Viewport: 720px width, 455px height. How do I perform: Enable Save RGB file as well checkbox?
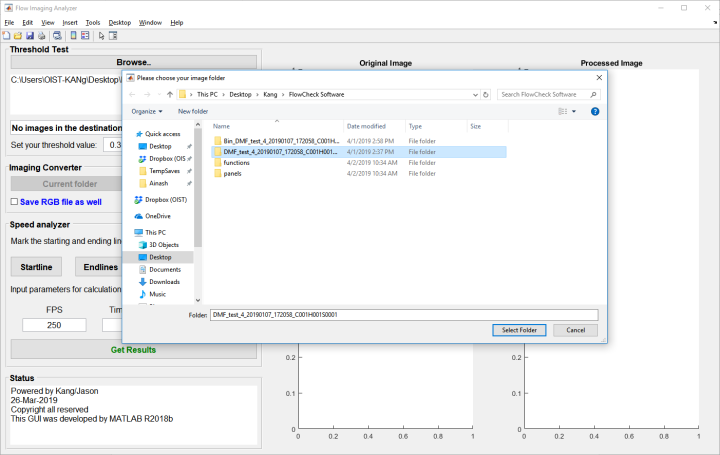(x=14, y=201)
